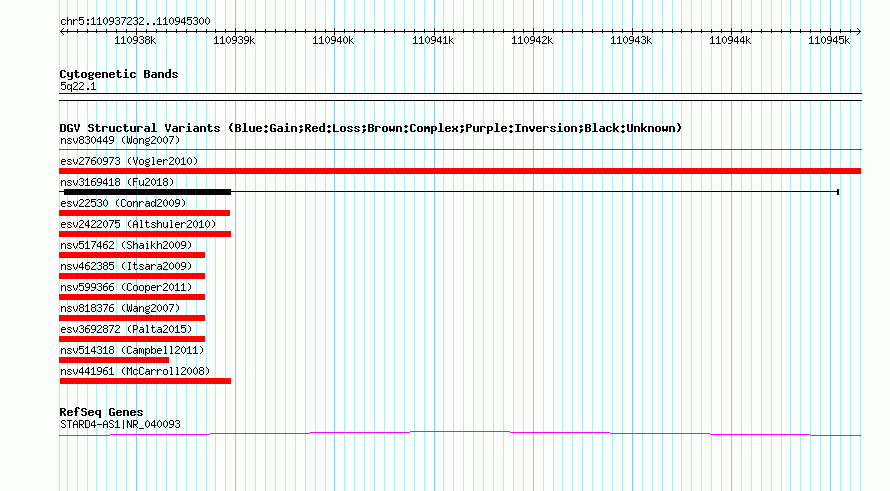Click the magenta STARD4-AS1 gene line

460,434
